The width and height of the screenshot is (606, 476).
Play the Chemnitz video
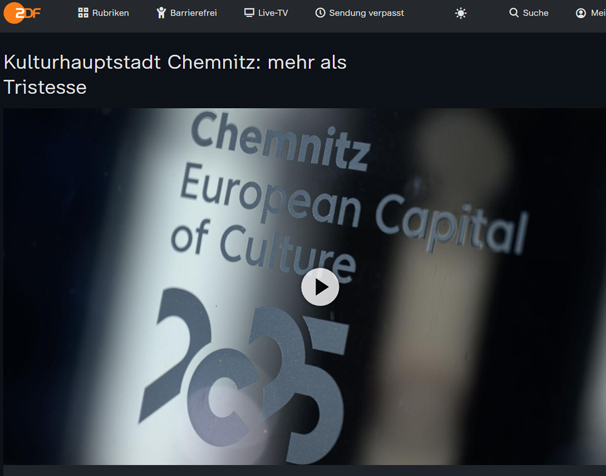point(320,287)
